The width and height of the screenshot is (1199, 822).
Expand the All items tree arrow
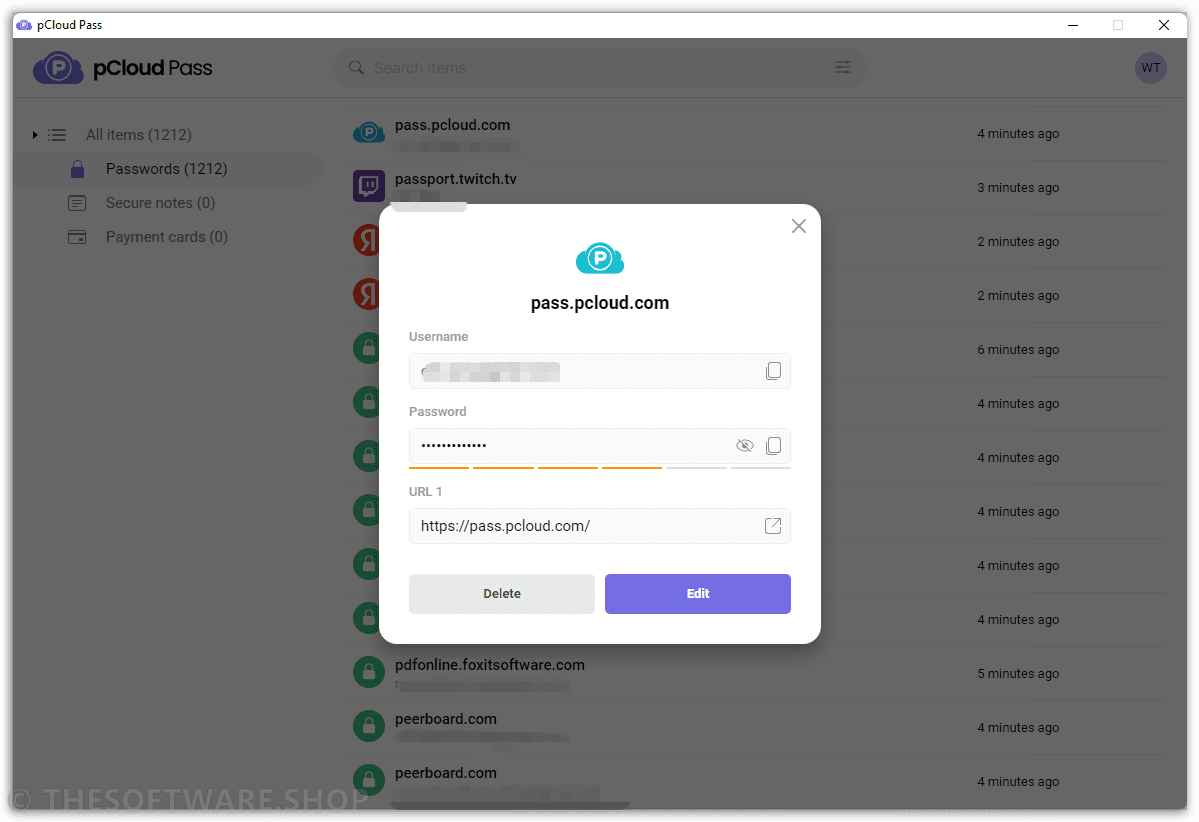(x=34, y=135)
